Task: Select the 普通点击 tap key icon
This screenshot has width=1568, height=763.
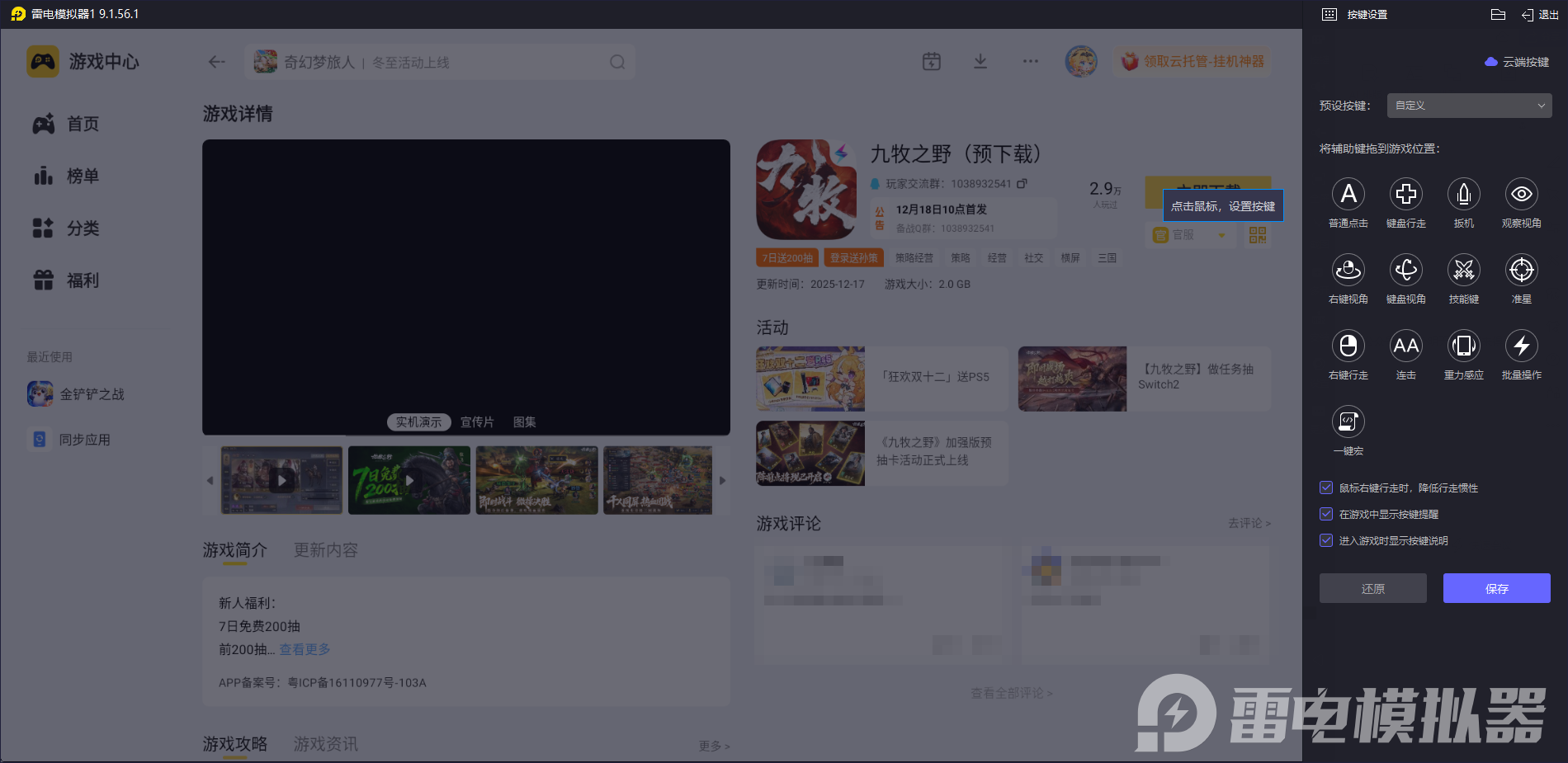Action: [1348, 194]
